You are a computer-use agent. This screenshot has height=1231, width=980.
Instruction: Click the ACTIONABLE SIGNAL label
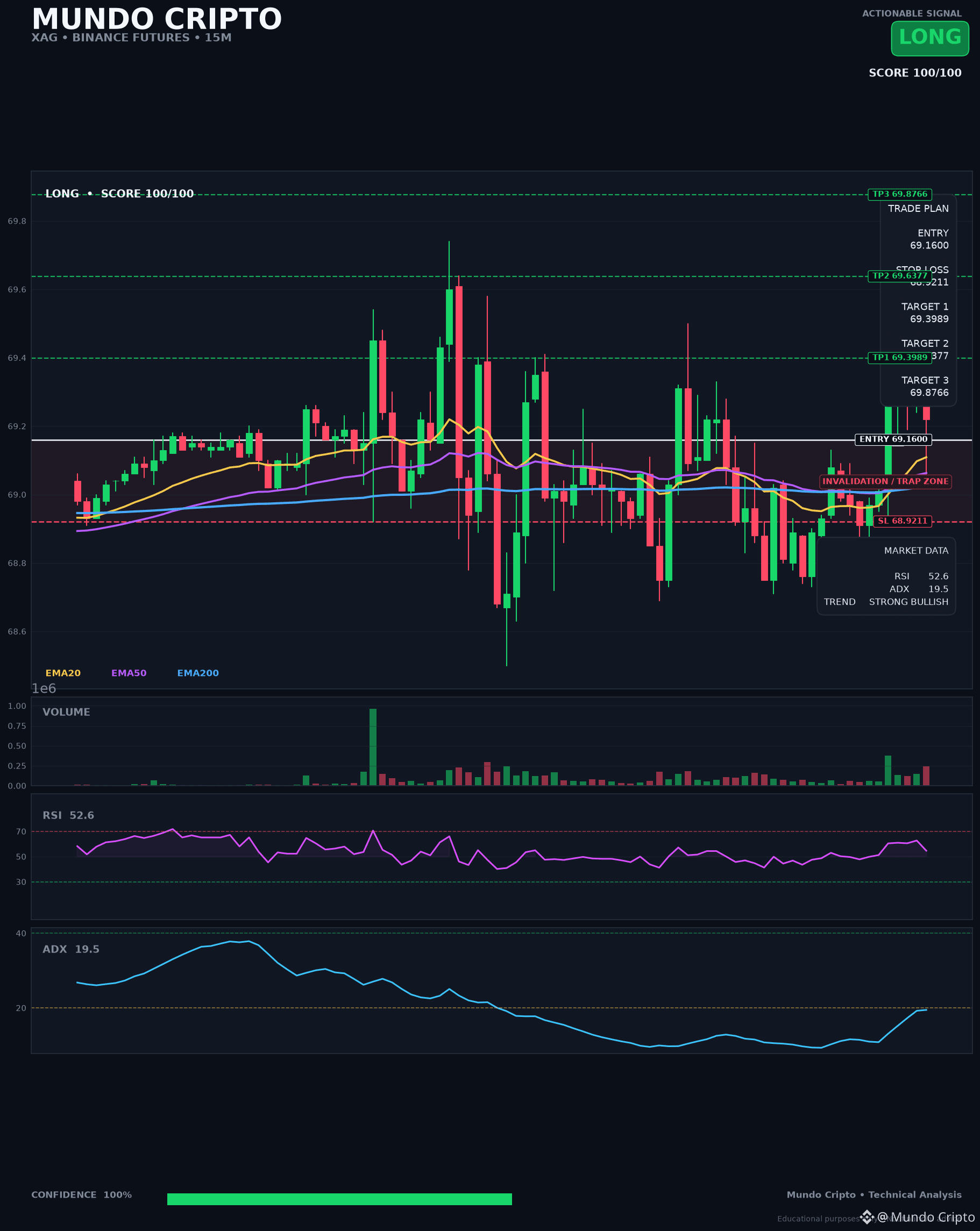pos(912,13)
